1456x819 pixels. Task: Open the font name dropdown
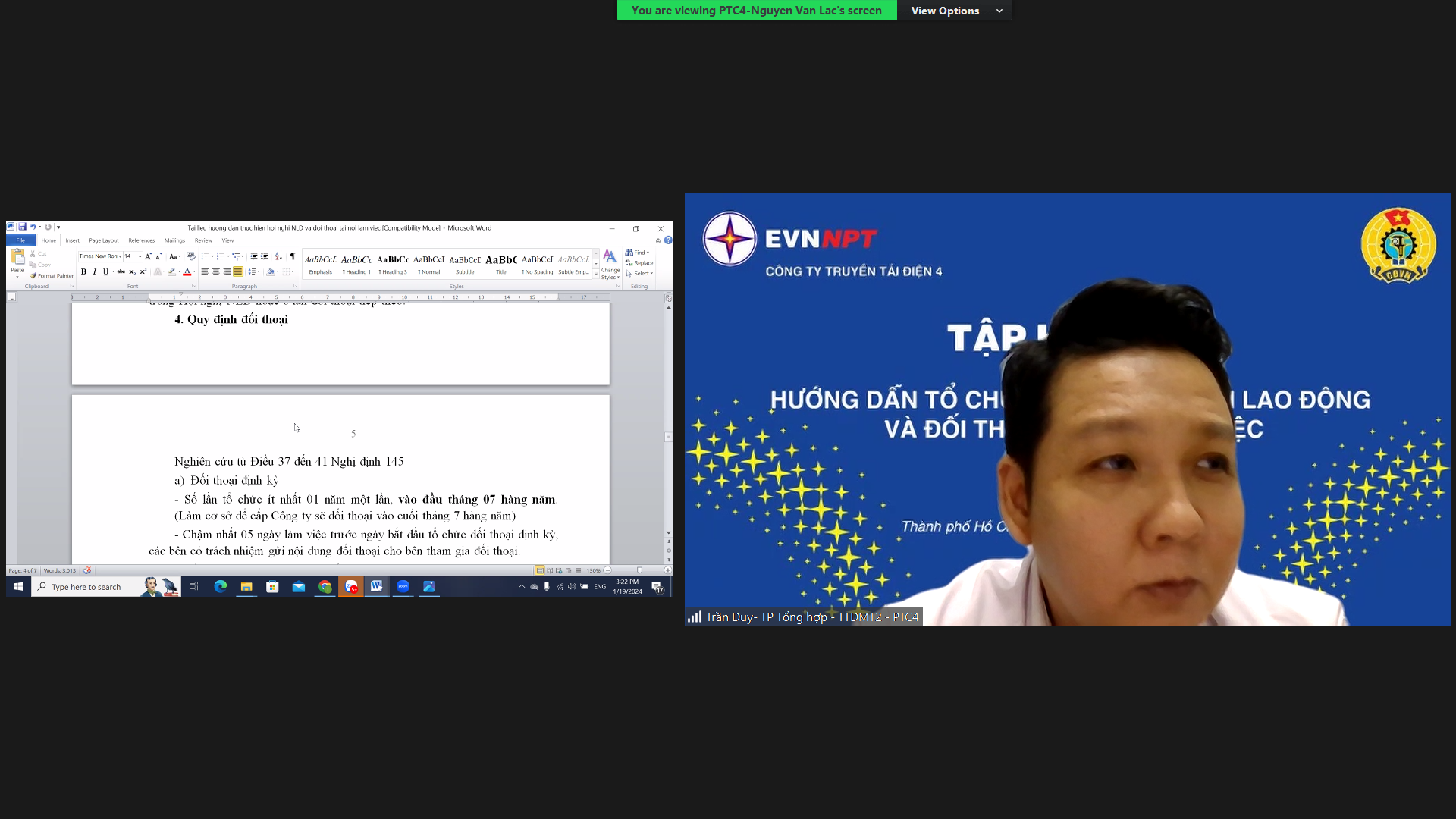(x=120, y=256)
